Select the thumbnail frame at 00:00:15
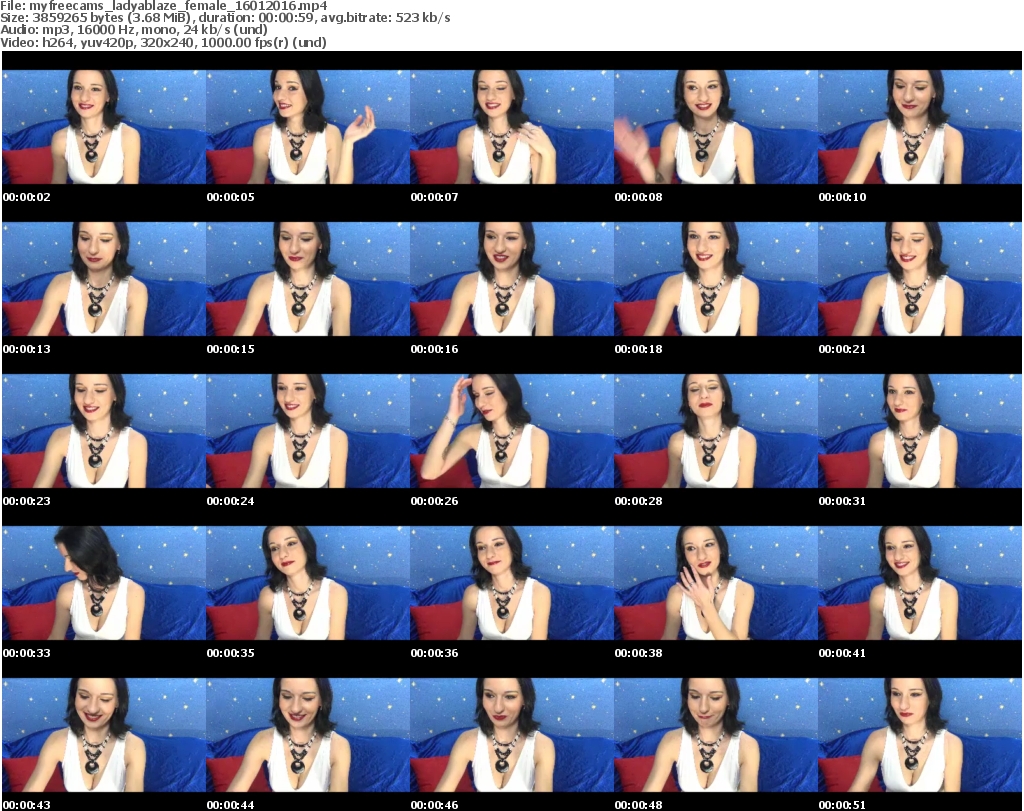The width and height of the screenshot is (1024, 811). click(x=308, y=279)
